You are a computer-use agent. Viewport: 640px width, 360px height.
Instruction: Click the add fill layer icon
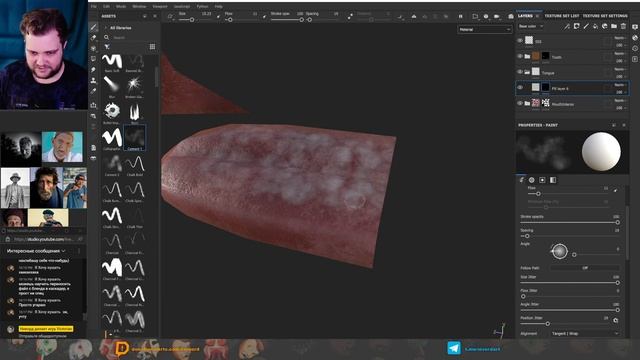(595, 27)
